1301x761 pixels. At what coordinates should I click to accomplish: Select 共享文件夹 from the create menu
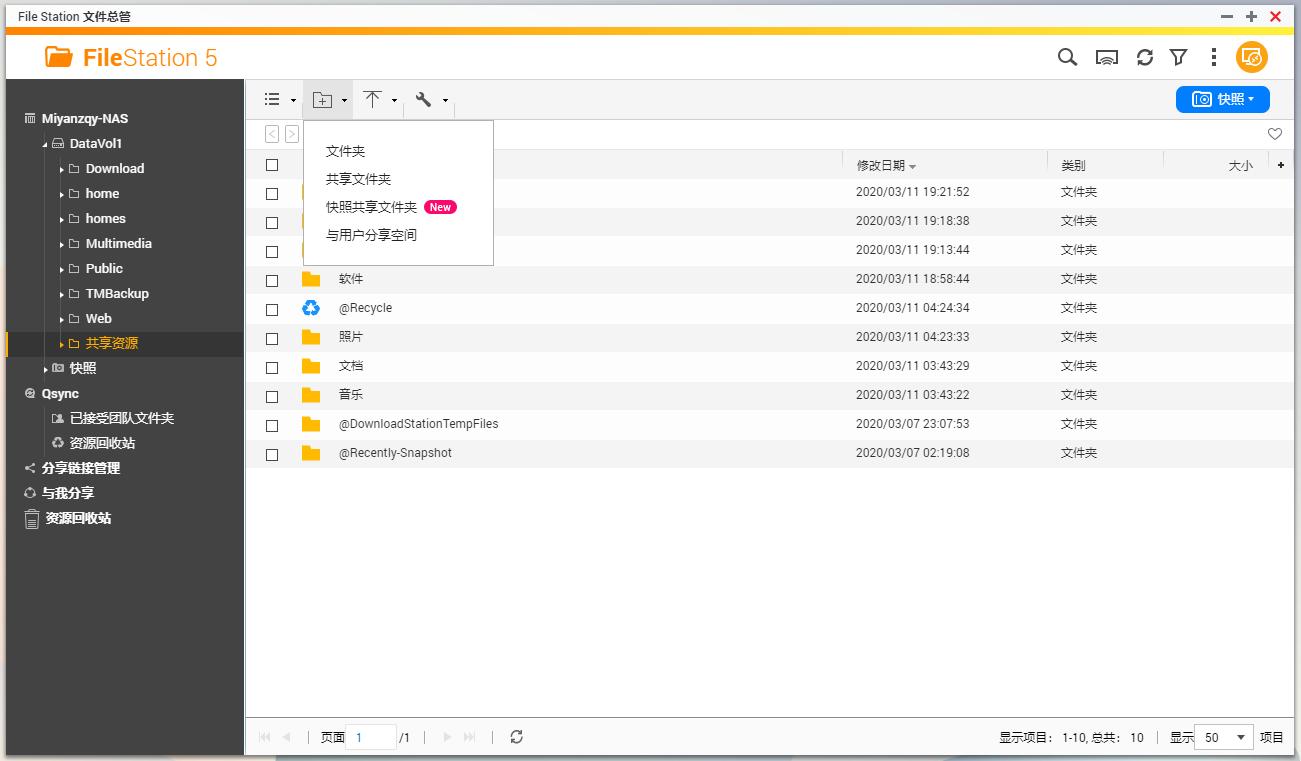click(x=358, y=180)
